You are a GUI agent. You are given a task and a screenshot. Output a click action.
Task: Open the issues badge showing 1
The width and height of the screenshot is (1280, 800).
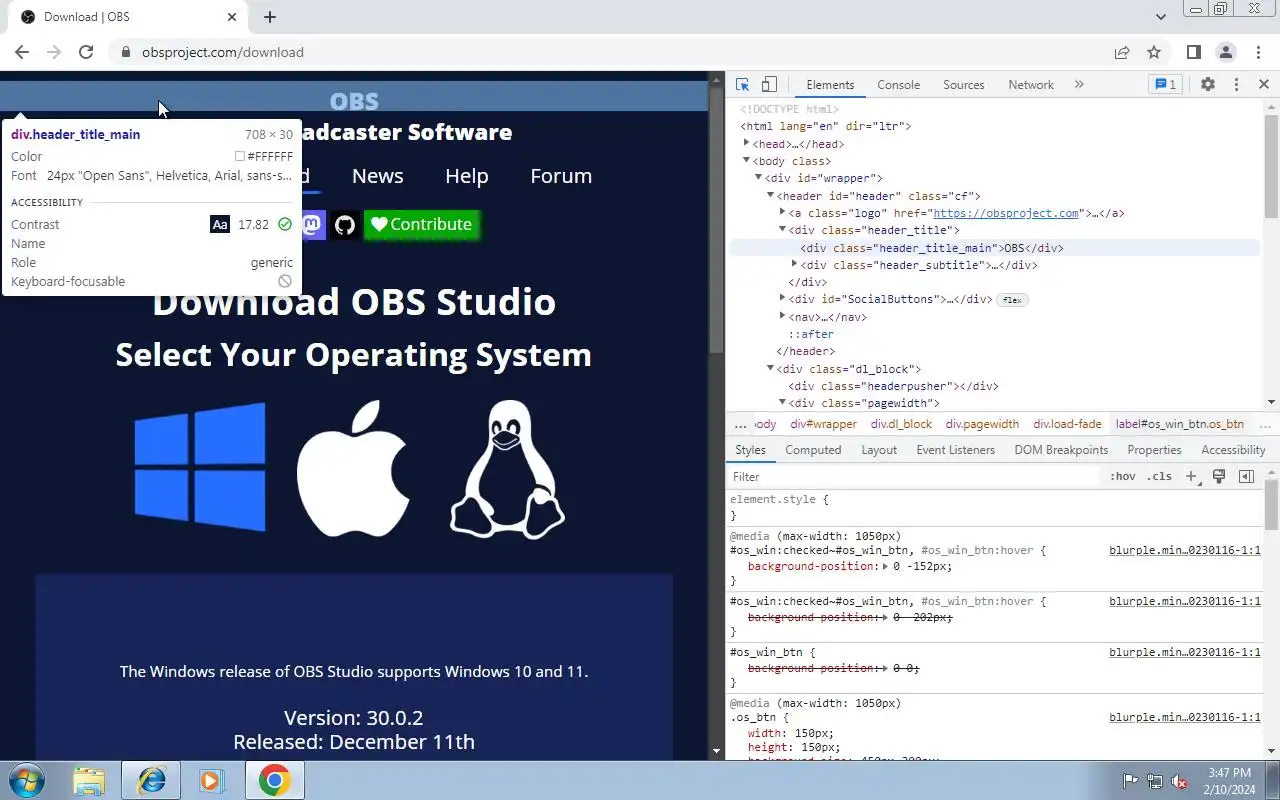(x=1165, y=85)
